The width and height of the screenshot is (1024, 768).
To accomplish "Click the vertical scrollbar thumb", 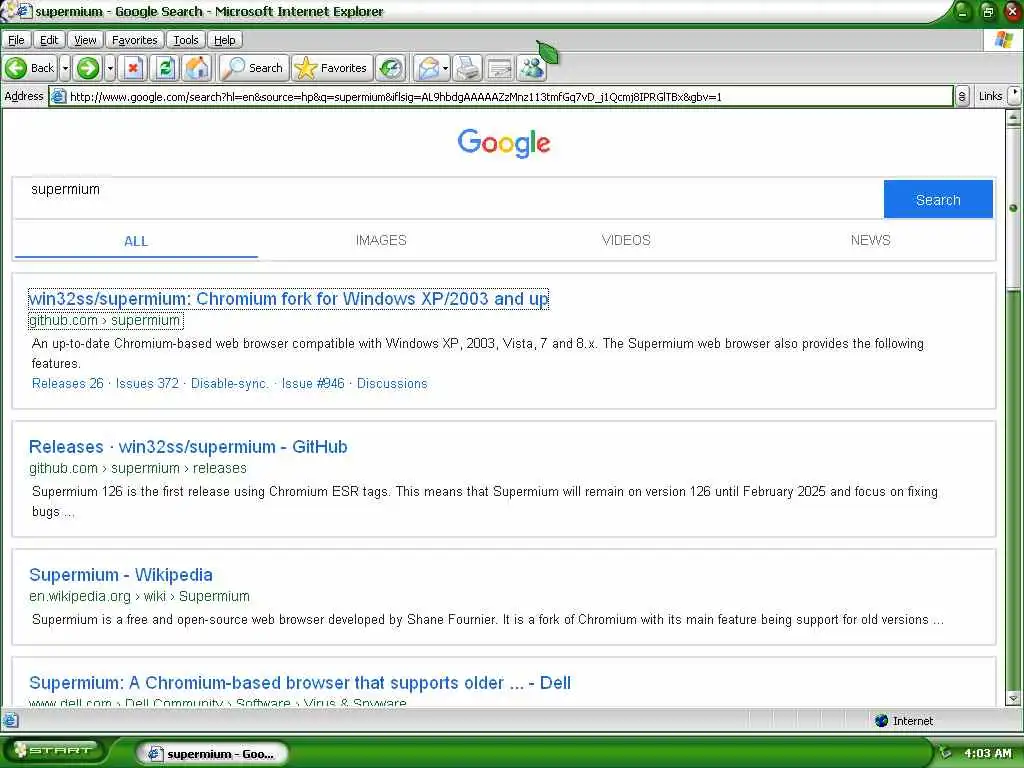I will tap(1014, 209).
